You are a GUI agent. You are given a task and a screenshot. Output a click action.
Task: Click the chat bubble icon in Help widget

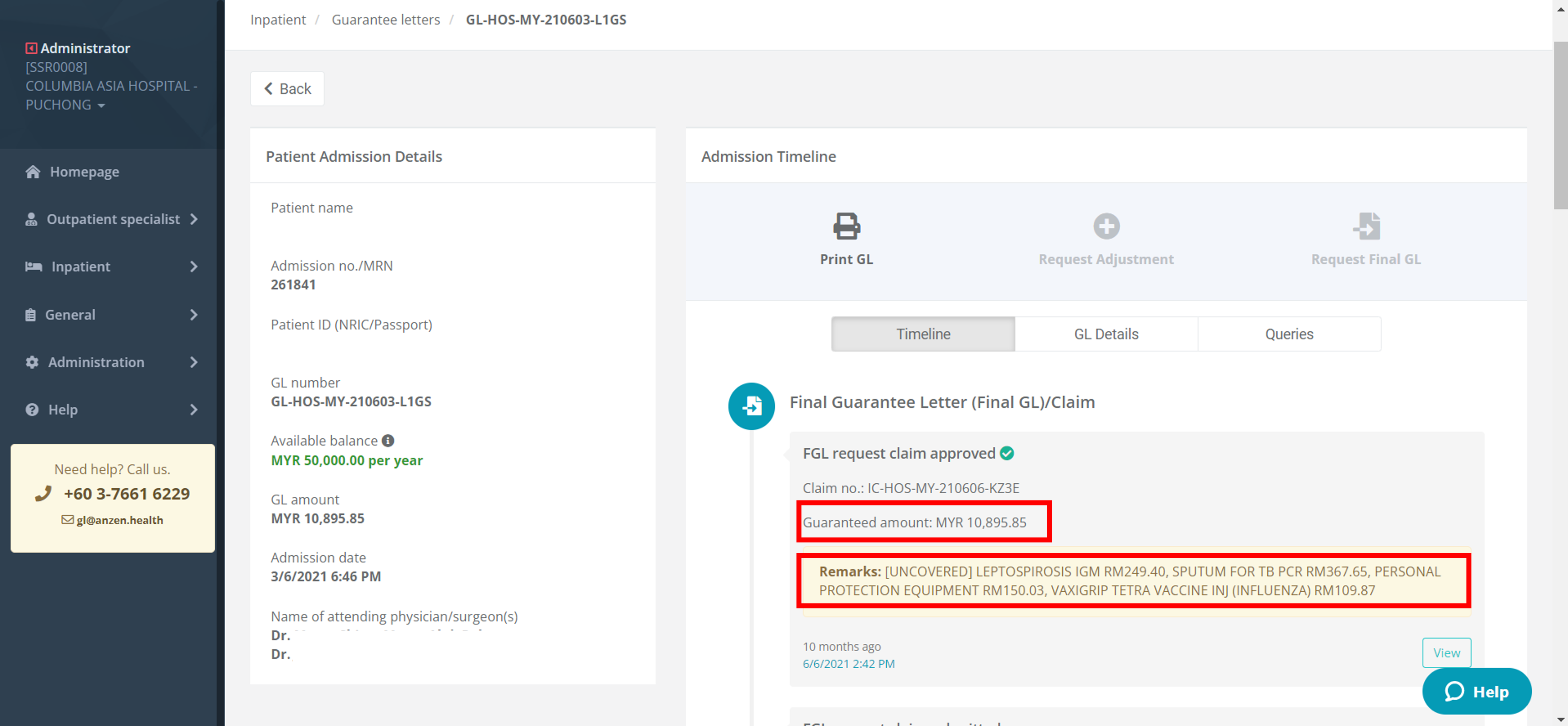[1454, 691]
